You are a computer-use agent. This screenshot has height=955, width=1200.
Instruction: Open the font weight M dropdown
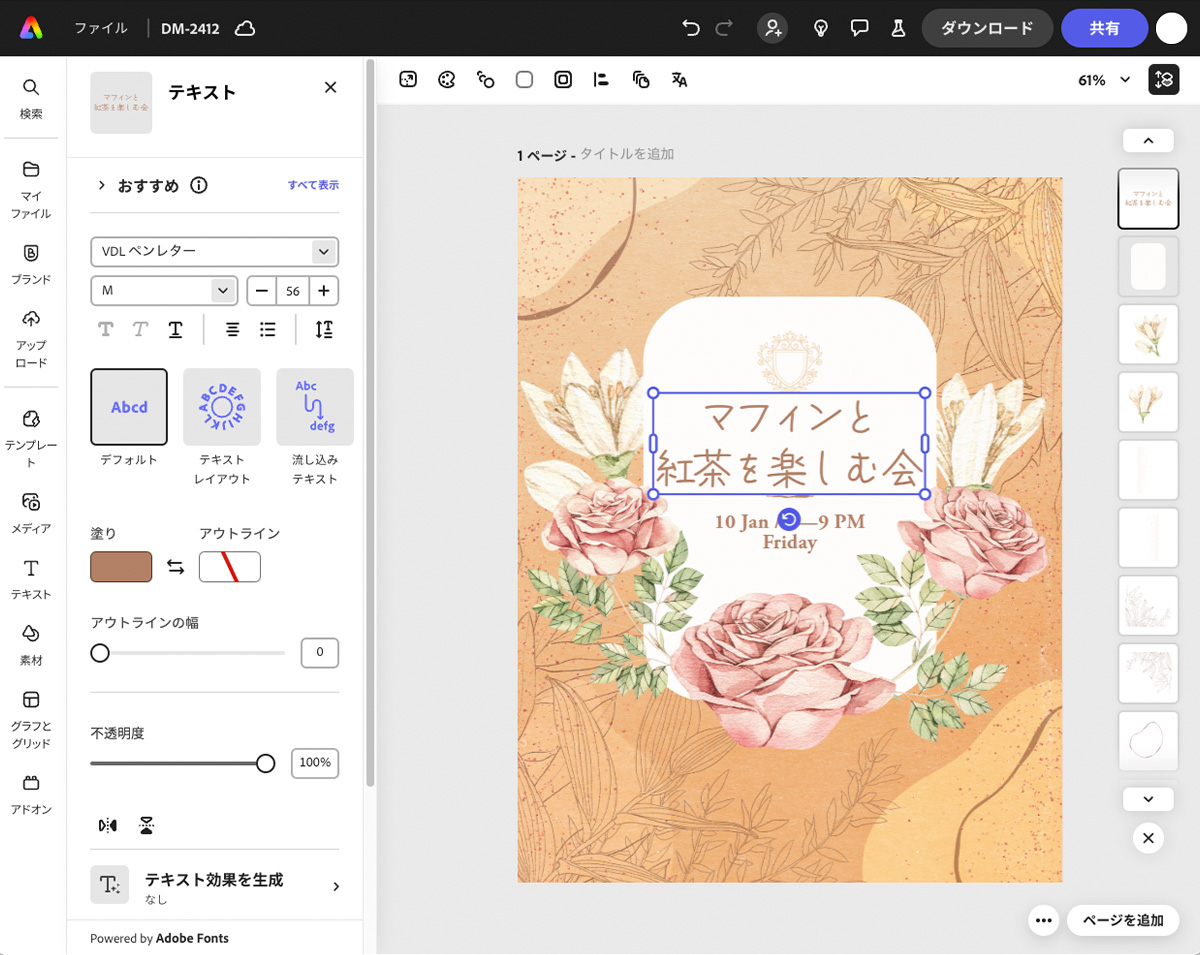[x=164, y=291]
